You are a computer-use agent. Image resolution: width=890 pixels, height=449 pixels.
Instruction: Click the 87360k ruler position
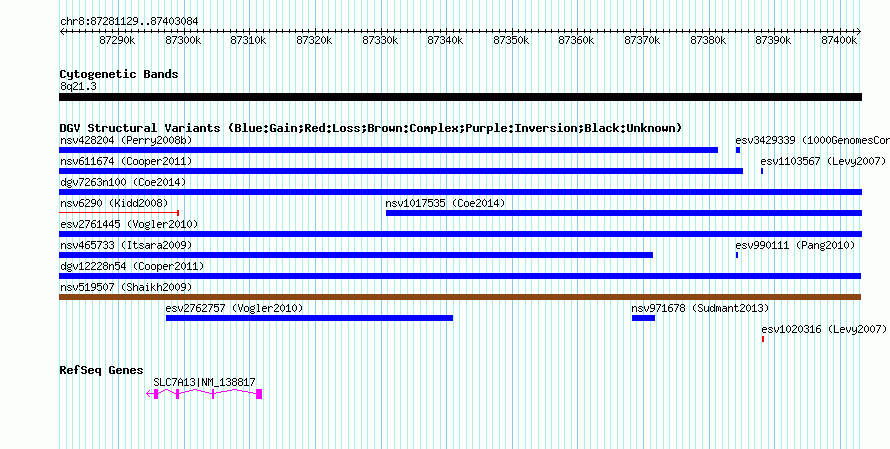coord(577,40)
